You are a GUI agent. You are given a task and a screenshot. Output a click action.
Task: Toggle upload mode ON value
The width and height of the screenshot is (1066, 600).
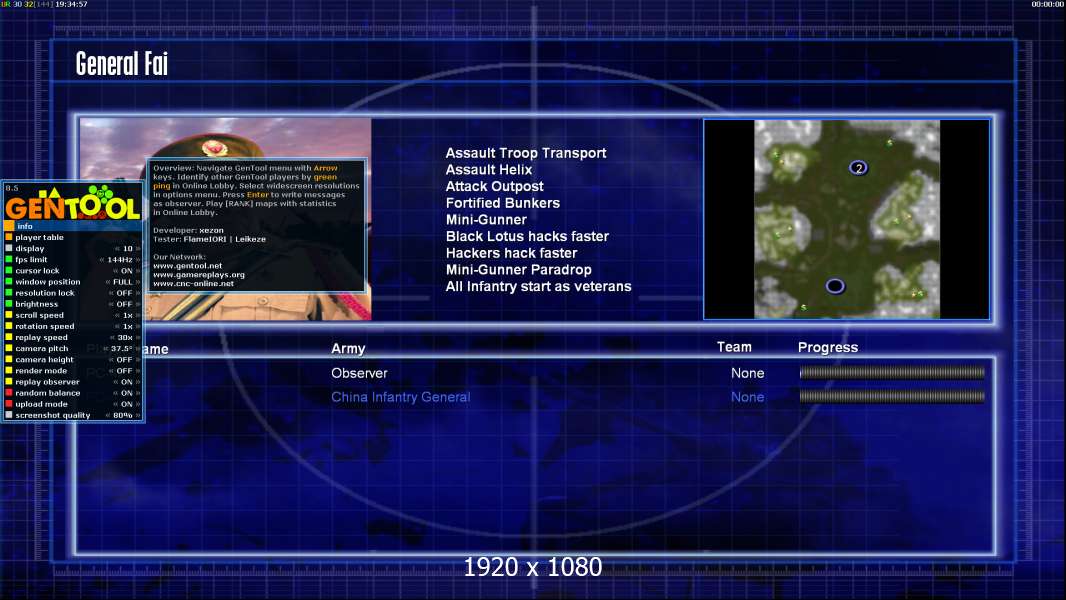pos(126,404)
